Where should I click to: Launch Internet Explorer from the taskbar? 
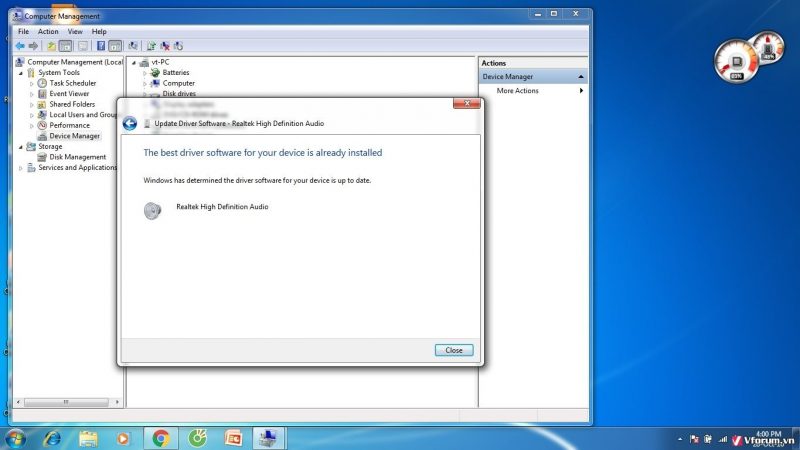[x=52, y=438]
